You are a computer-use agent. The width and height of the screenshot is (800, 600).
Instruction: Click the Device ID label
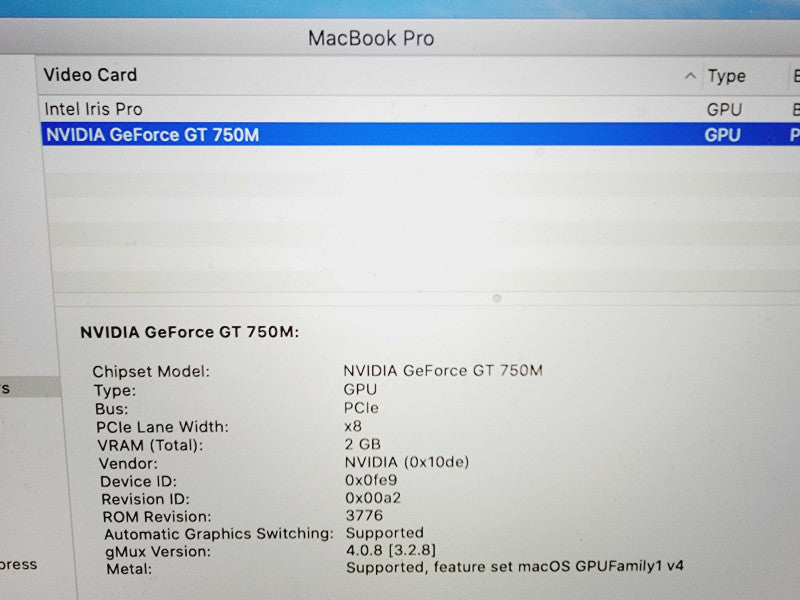pos(138,482)
